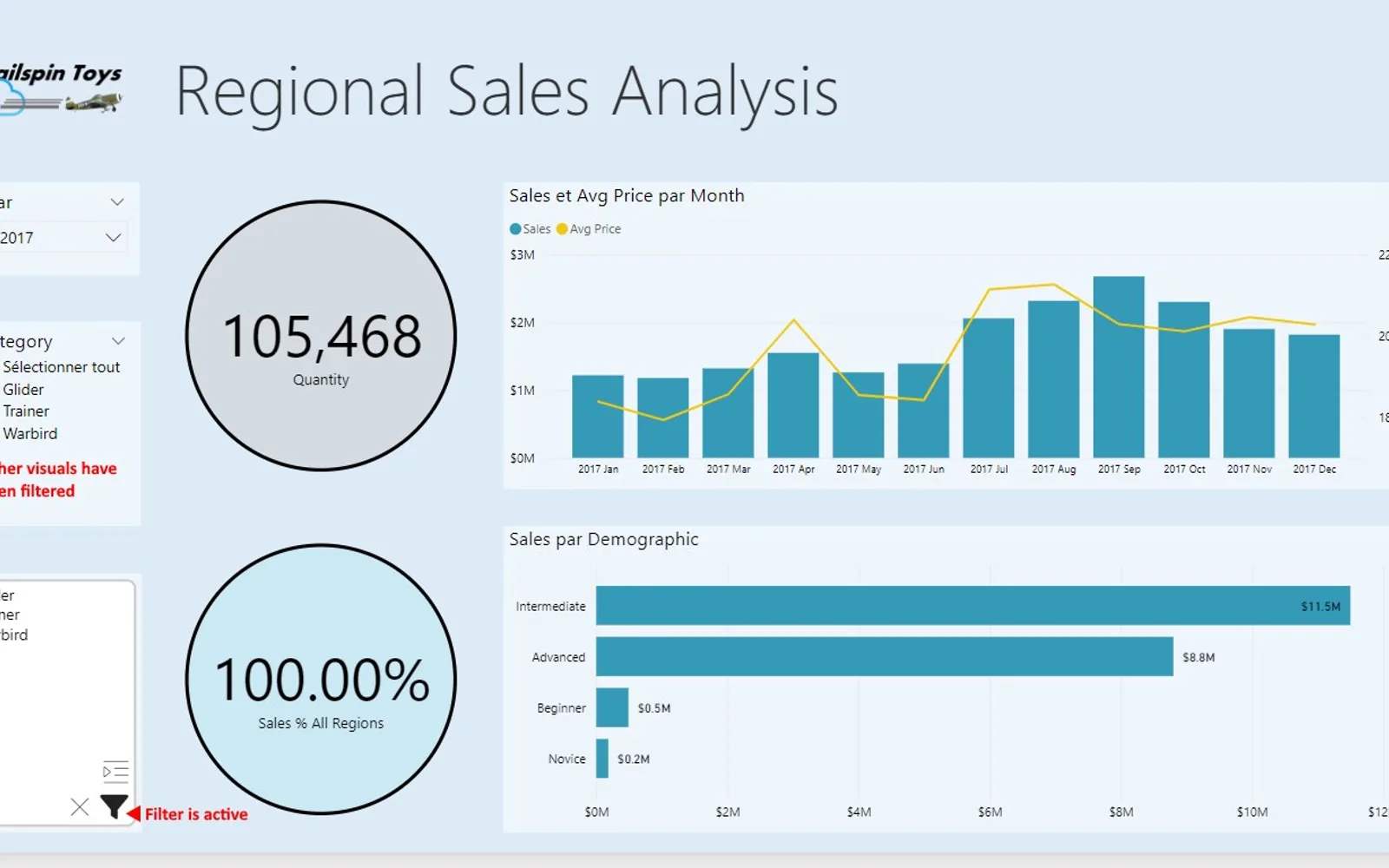Click the Intermediate demographic bar
The image size is (1389, 868).
tap(973, 606)
